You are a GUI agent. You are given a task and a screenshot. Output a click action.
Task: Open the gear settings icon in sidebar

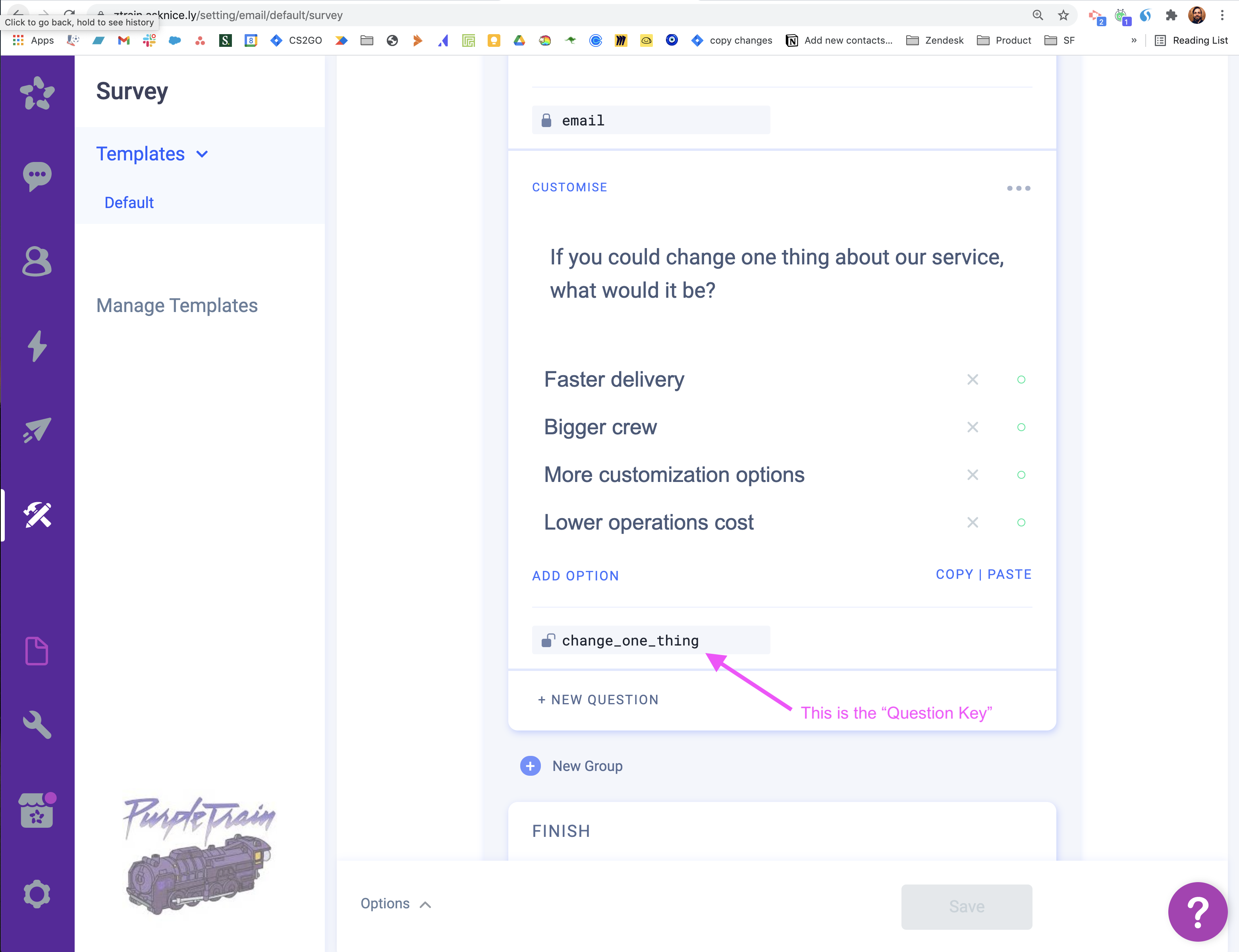click(x=37, y=894)
